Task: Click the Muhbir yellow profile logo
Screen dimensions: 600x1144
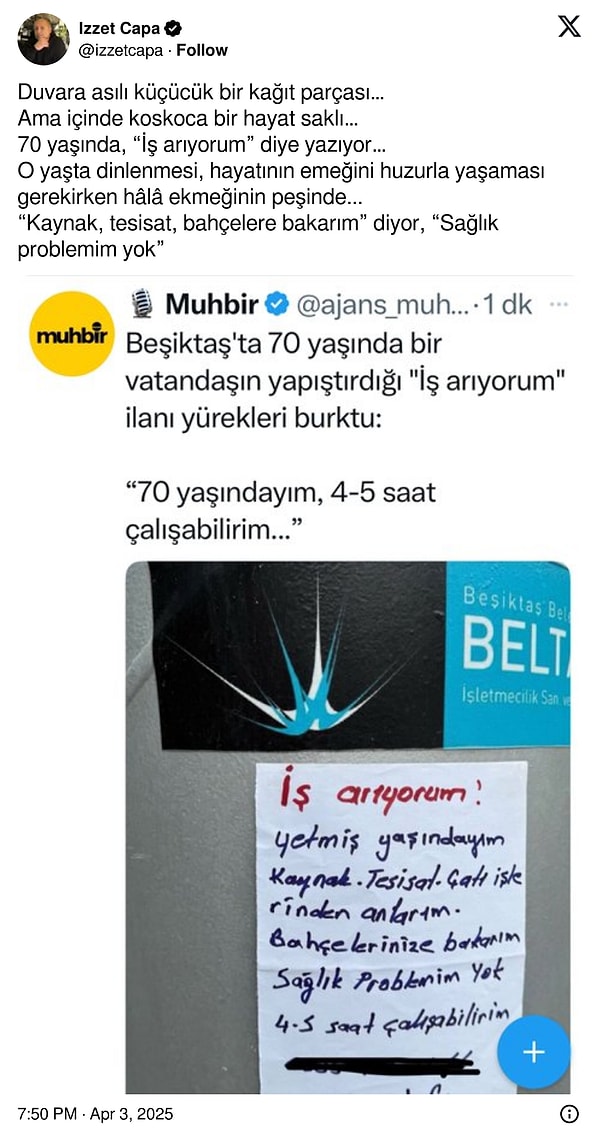Action: pos(72,333)
